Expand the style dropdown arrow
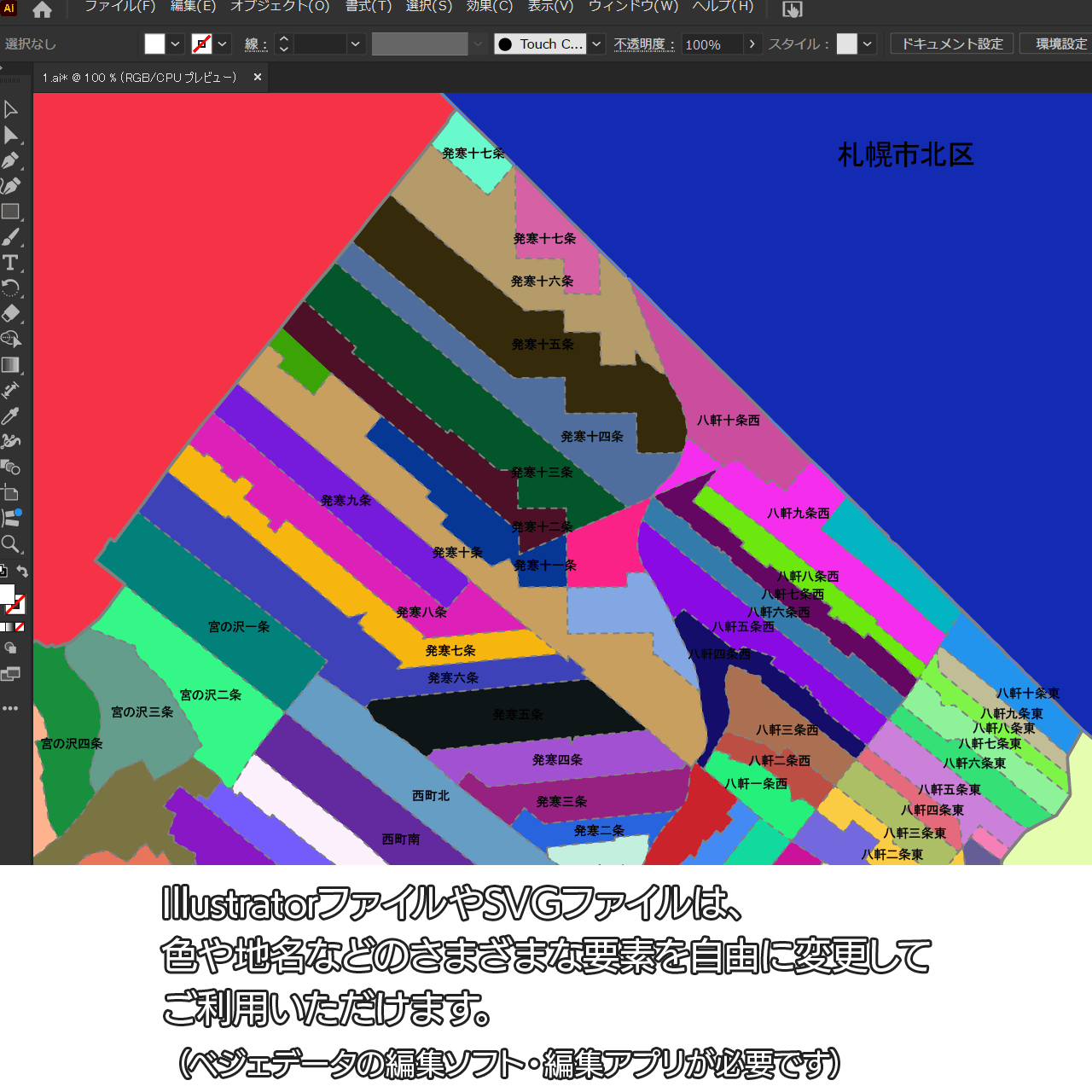Image resolution: width=1092 pixels, height=1092 pixels. point(868,44)
